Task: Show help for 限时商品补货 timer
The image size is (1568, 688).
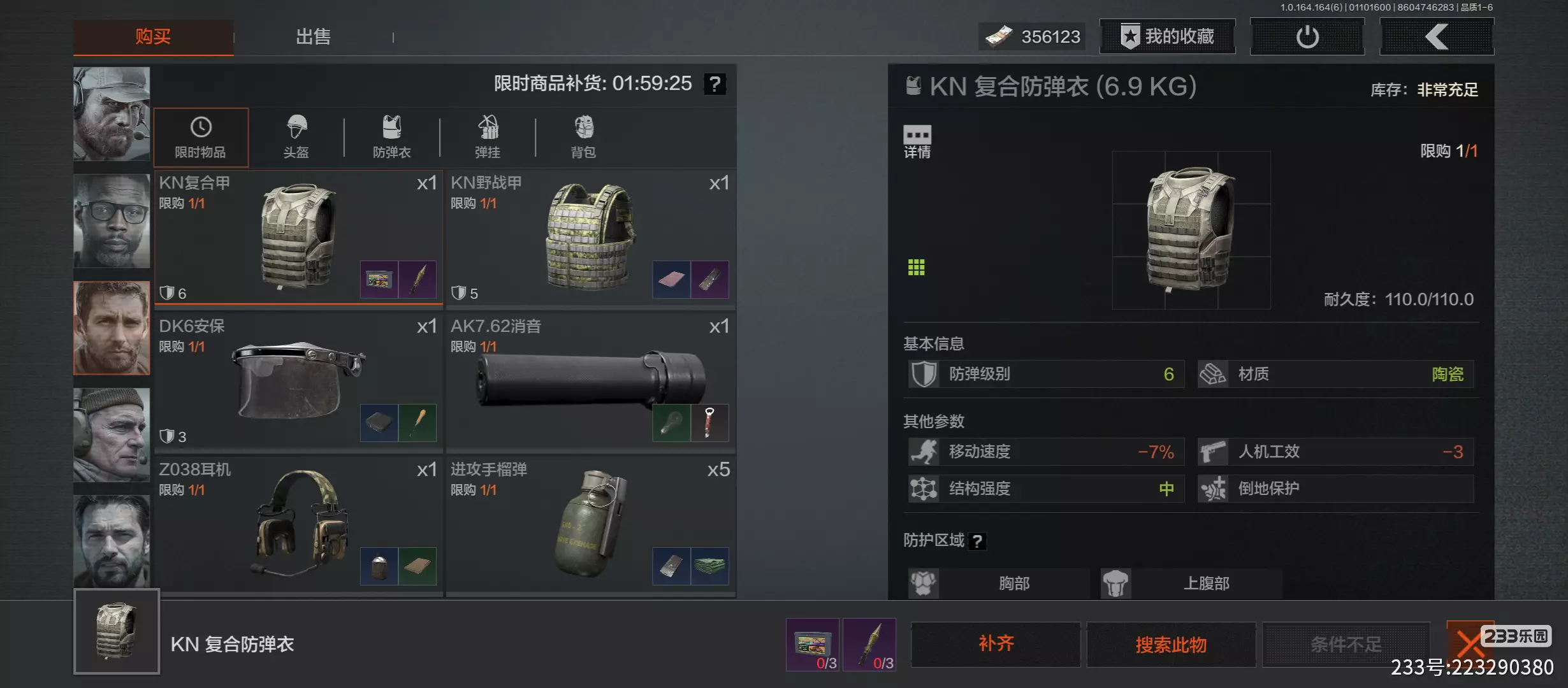Action: point(715,83)
